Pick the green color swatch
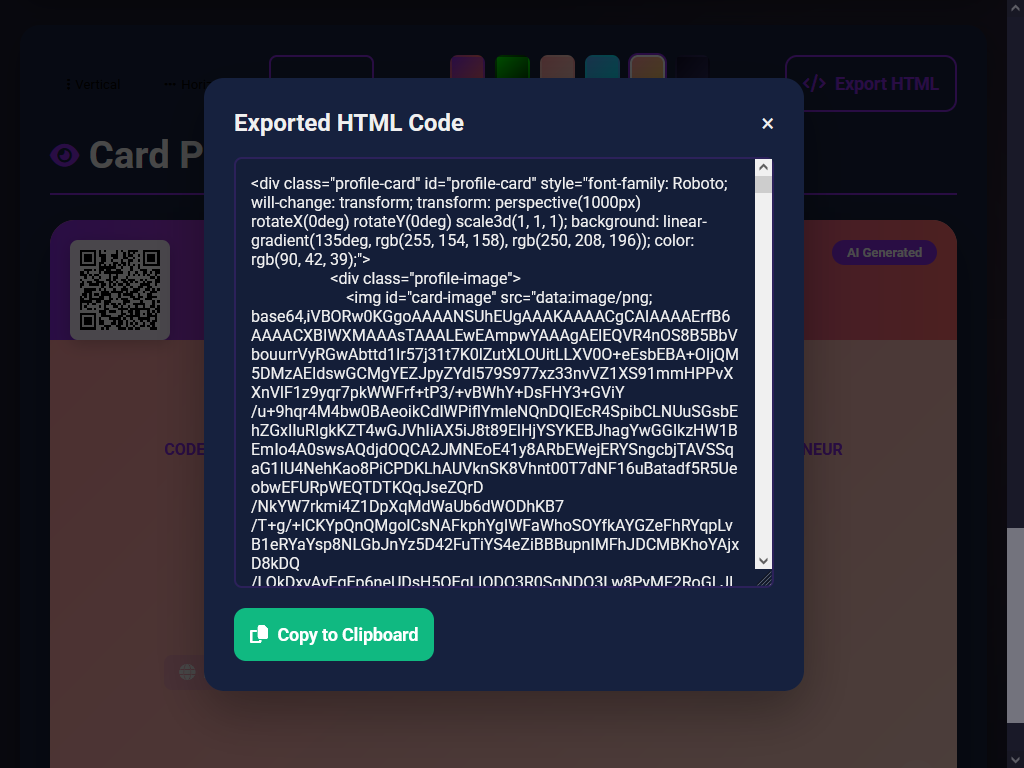 click(x=513, y=68)
